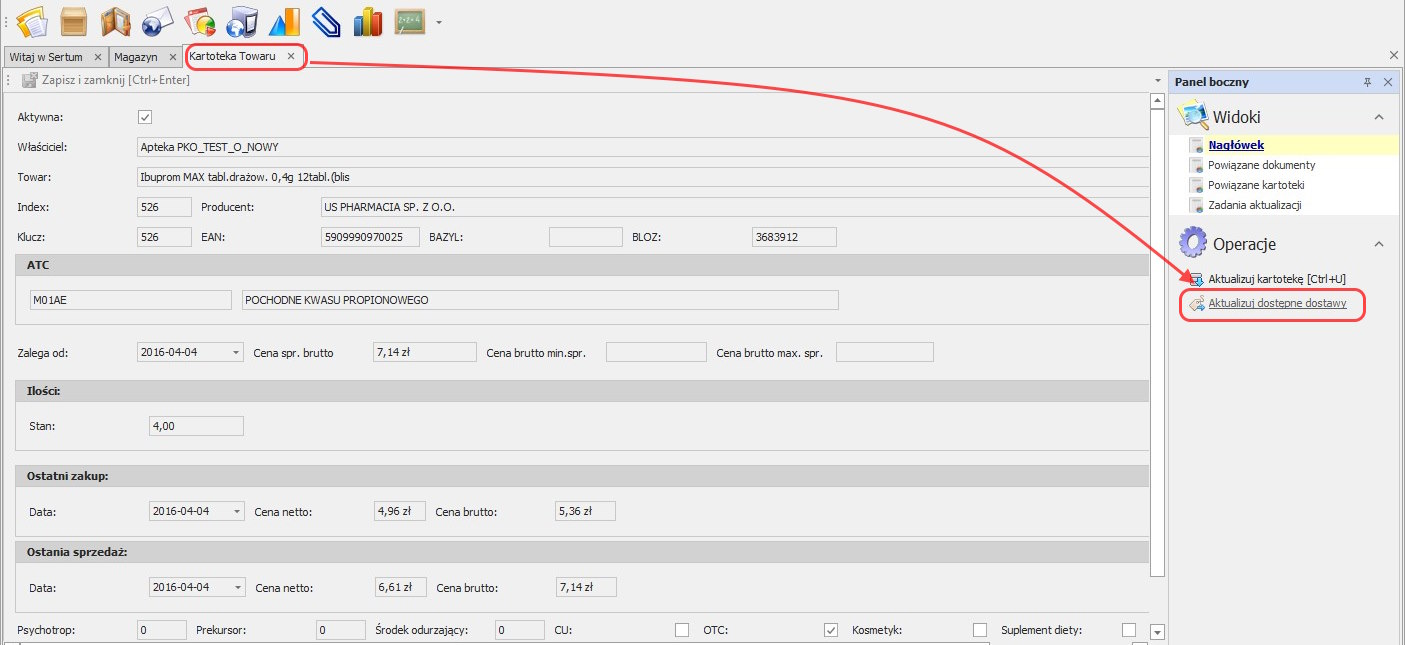This screenshot has width=1405, height=645.
Task: Collapse the Widoki section
Action: pyautogui.click(x=1379, y=117)
